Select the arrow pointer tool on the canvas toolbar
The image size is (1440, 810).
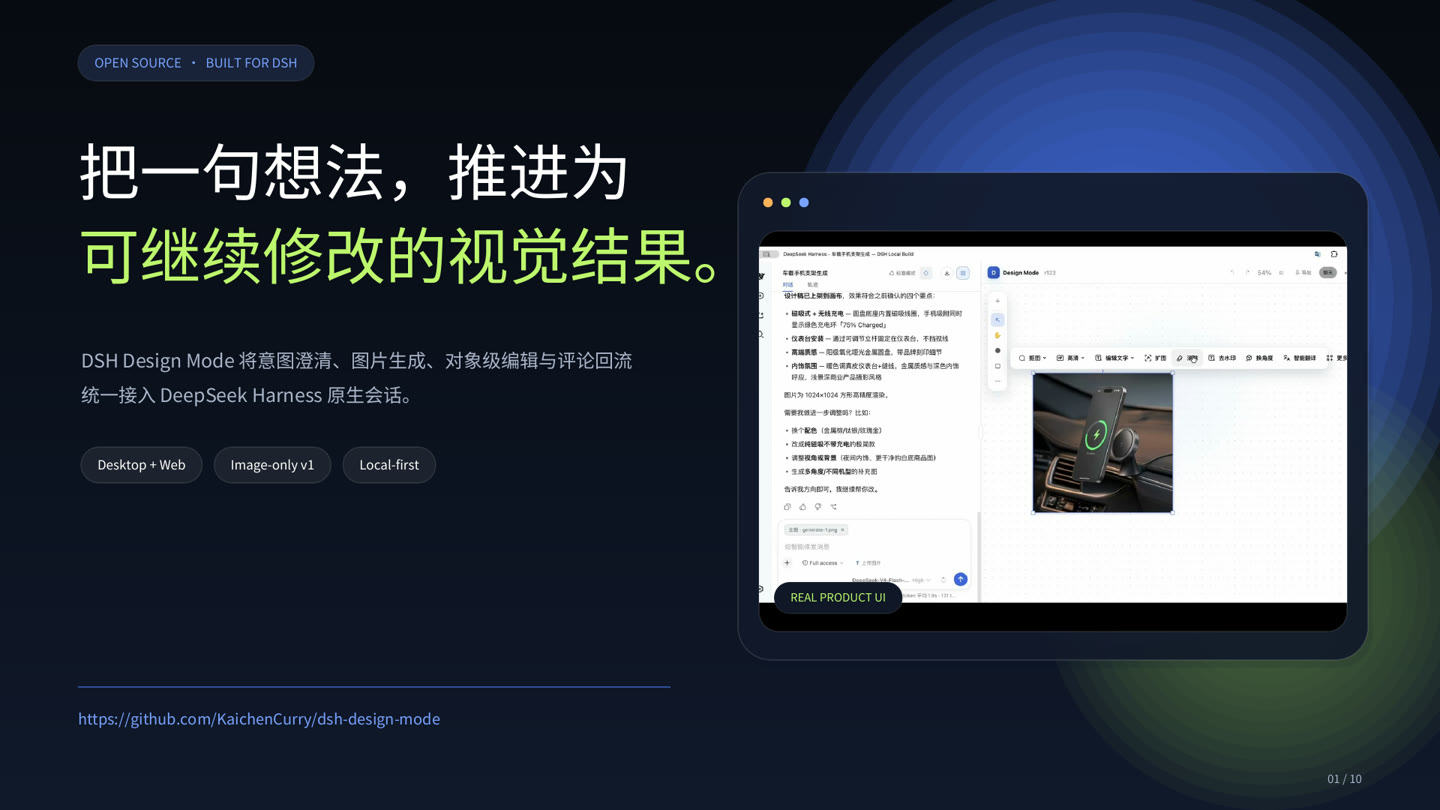tap(997, 320)
